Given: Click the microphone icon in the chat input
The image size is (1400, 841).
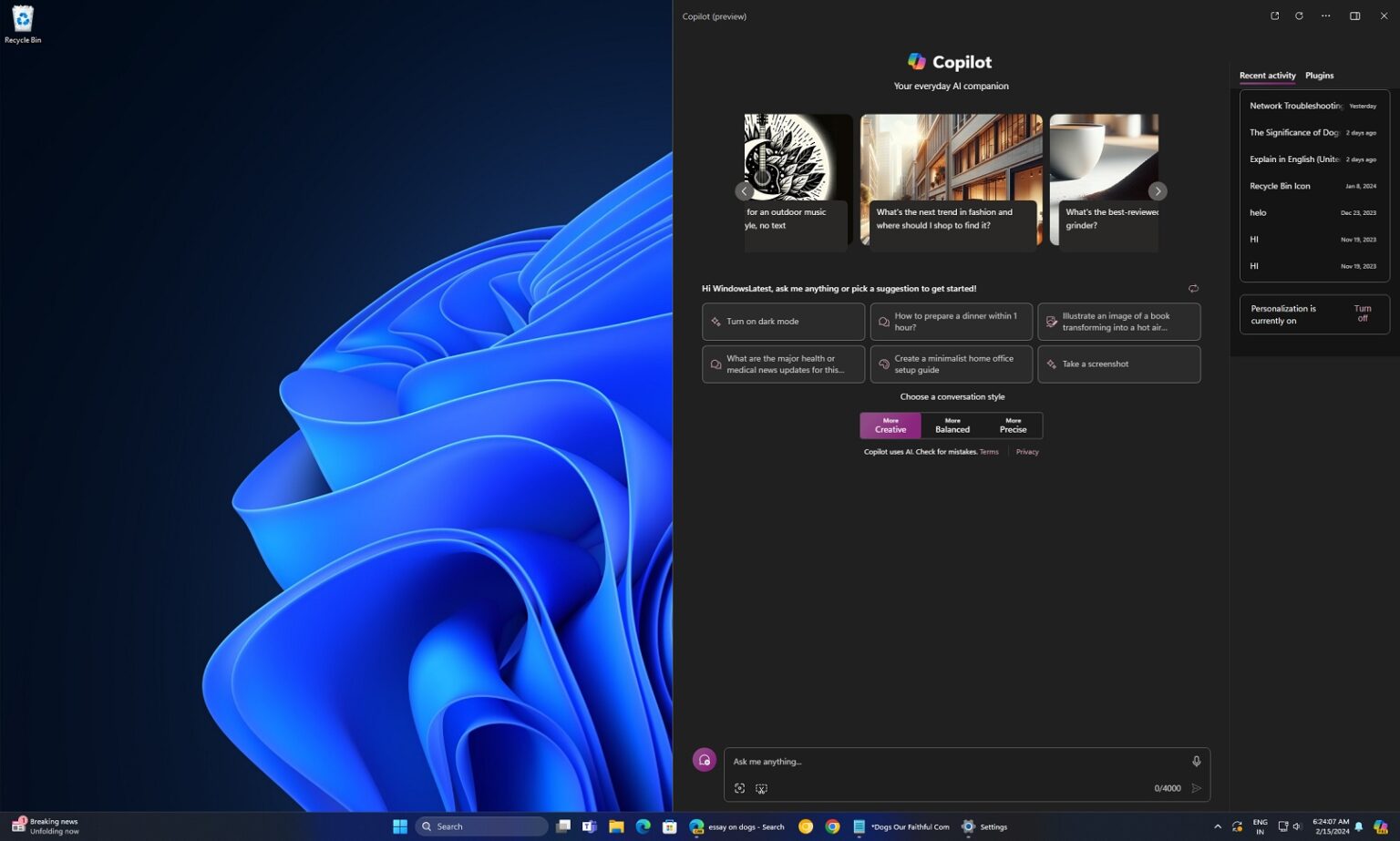Looking at the screenshot, I should point(1196,761).
